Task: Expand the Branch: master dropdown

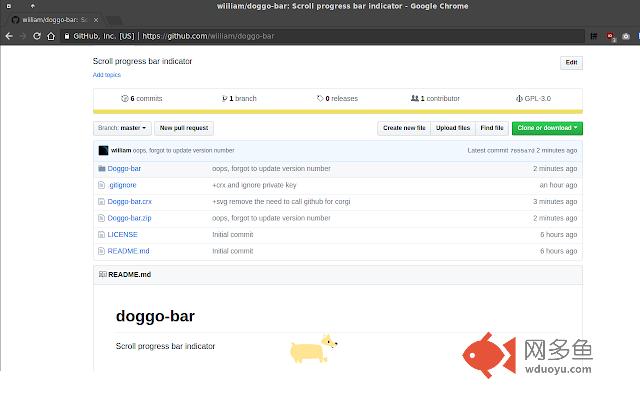Action: click(122, 128)
